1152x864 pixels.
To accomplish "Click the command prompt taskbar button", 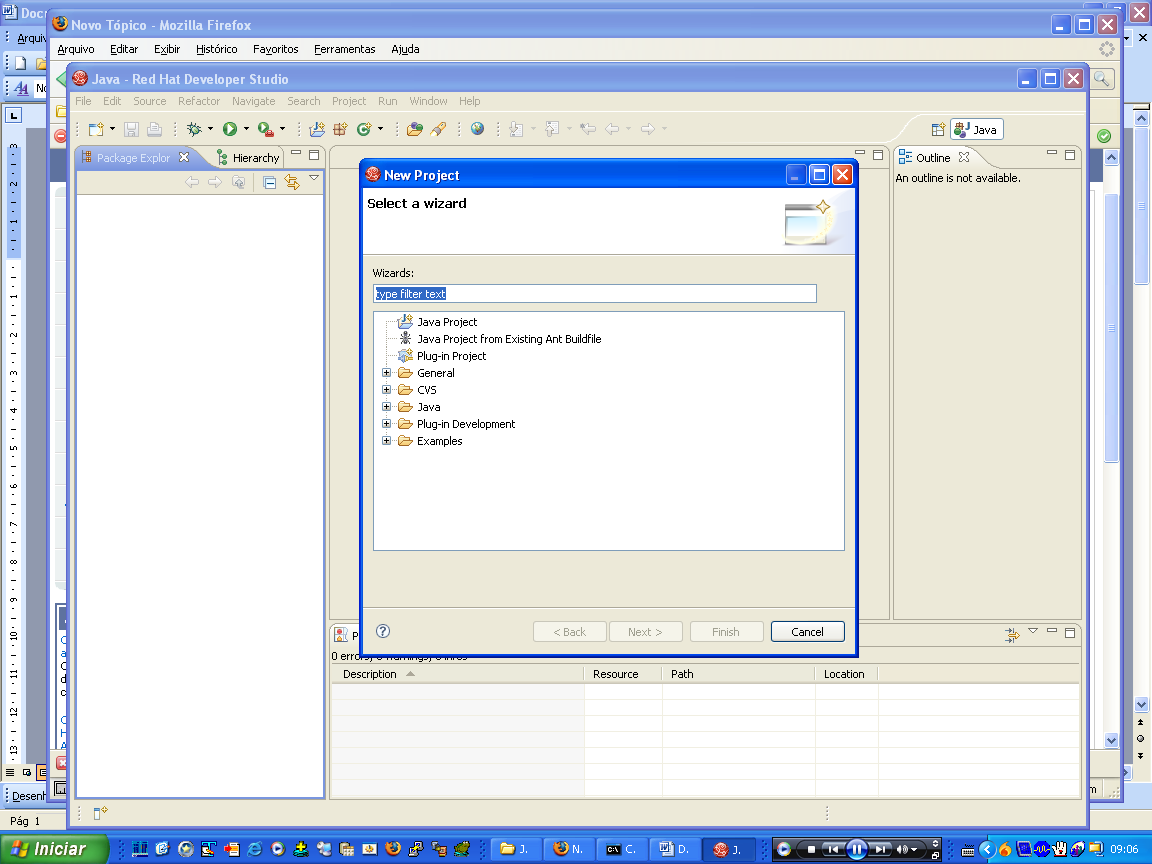I will tap(622, 849).
